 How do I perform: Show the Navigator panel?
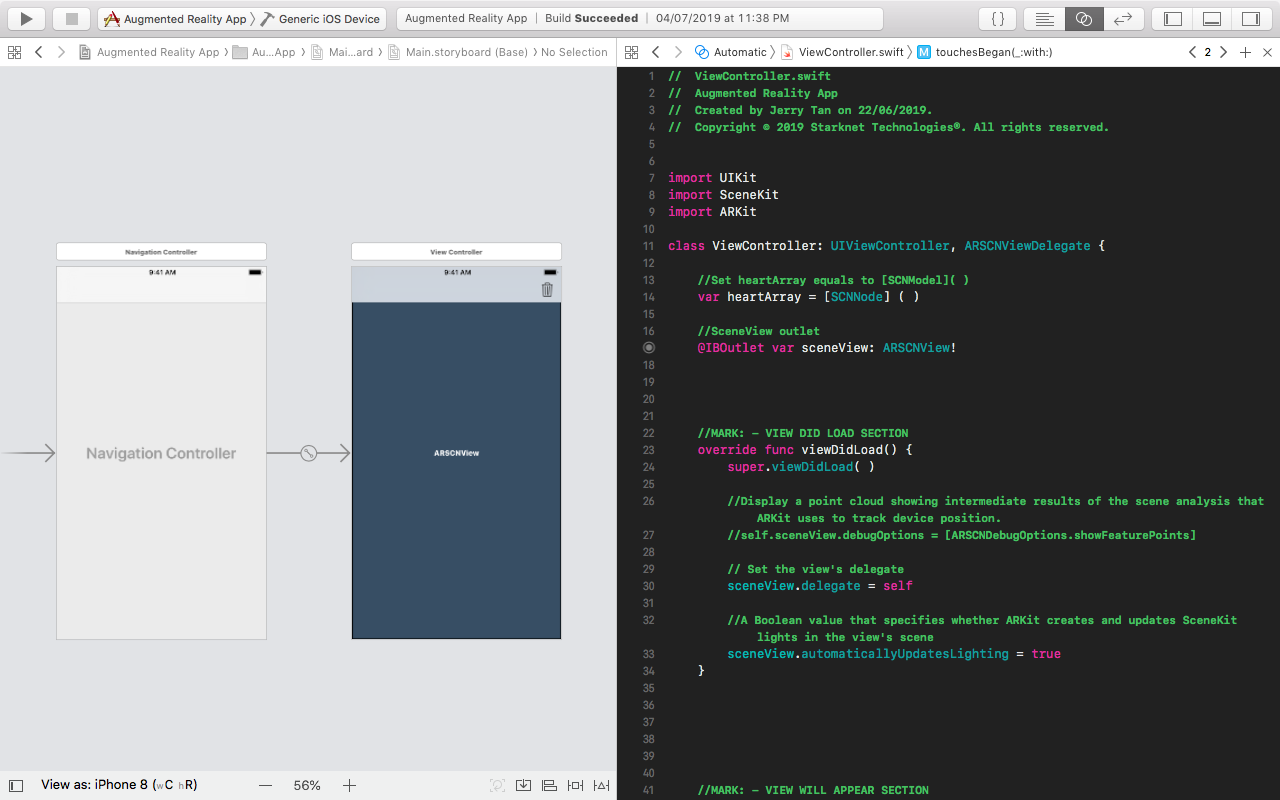tap(1173, 18)
